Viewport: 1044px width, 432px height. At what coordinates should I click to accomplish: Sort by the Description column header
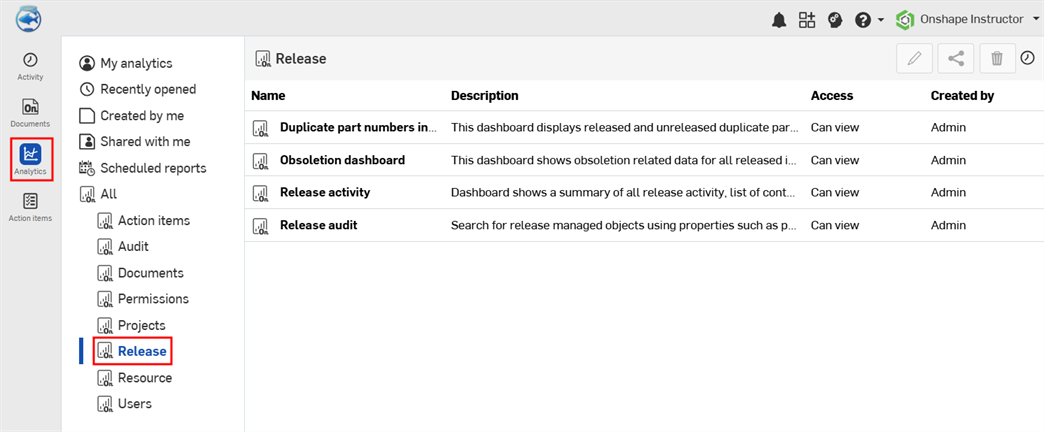tap(485, 96)
